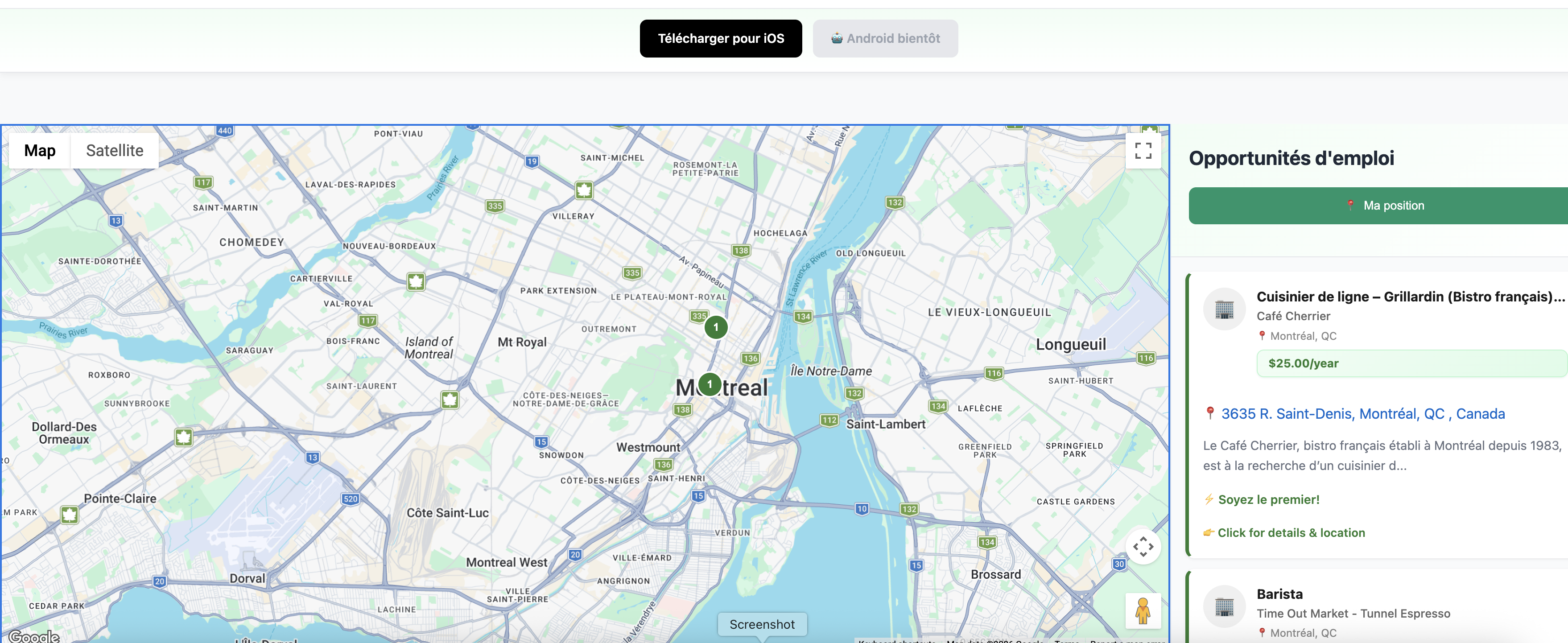Click the Mt Royal map label
The width and height of the screenshot is (1568, 643).
pyautogui.click(x=522, y=342)
